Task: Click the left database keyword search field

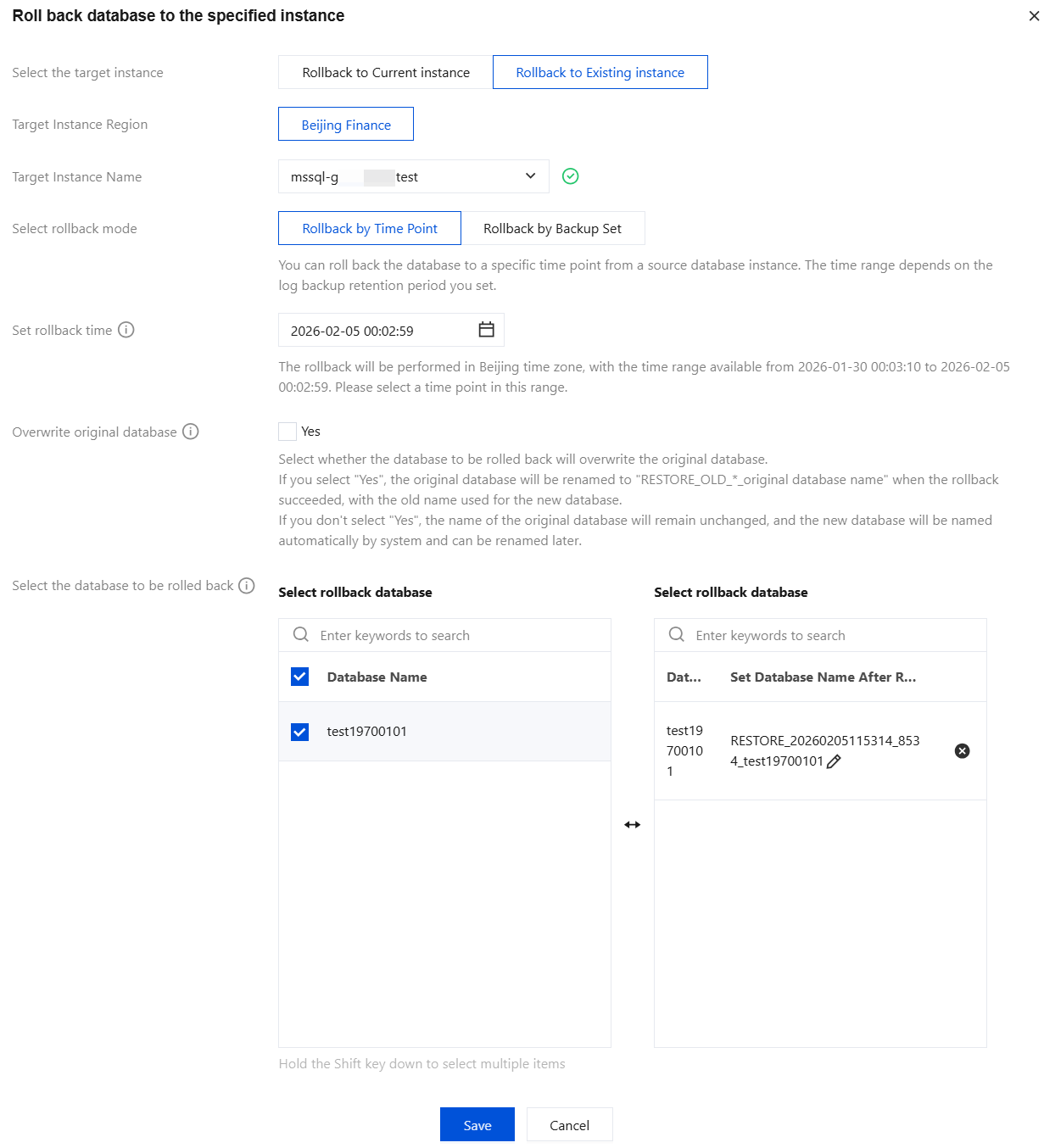Action: [458, 636]
